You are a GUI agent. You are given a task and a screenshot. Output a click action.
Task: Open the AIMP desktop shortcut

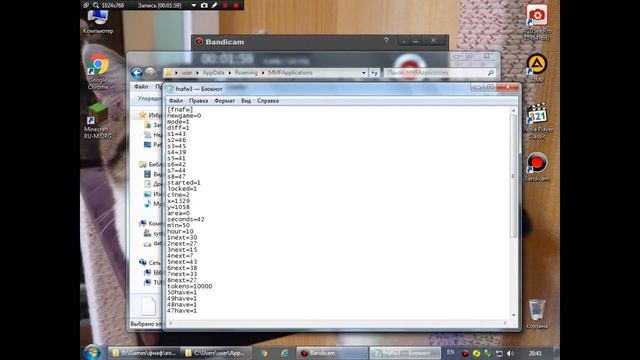tap(536, 68)
